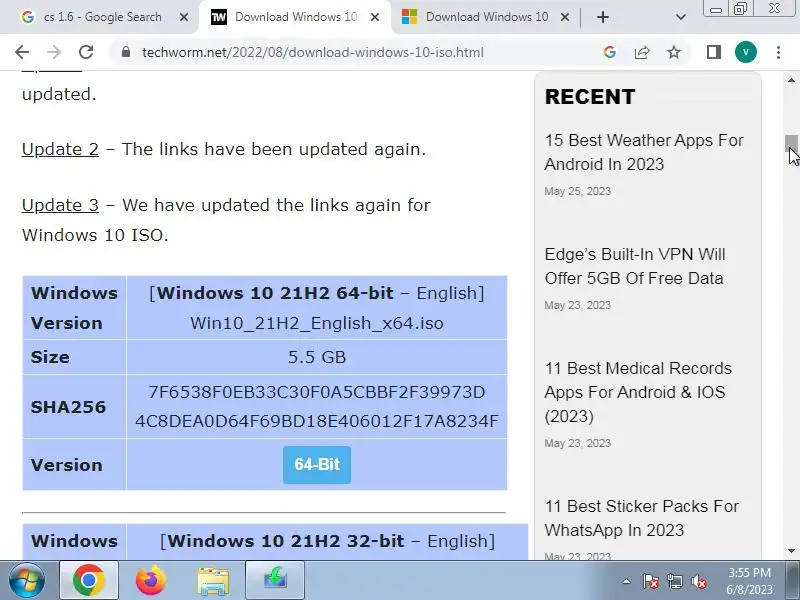Click the share page icon

pyautogui.click(x=642, y=52)
